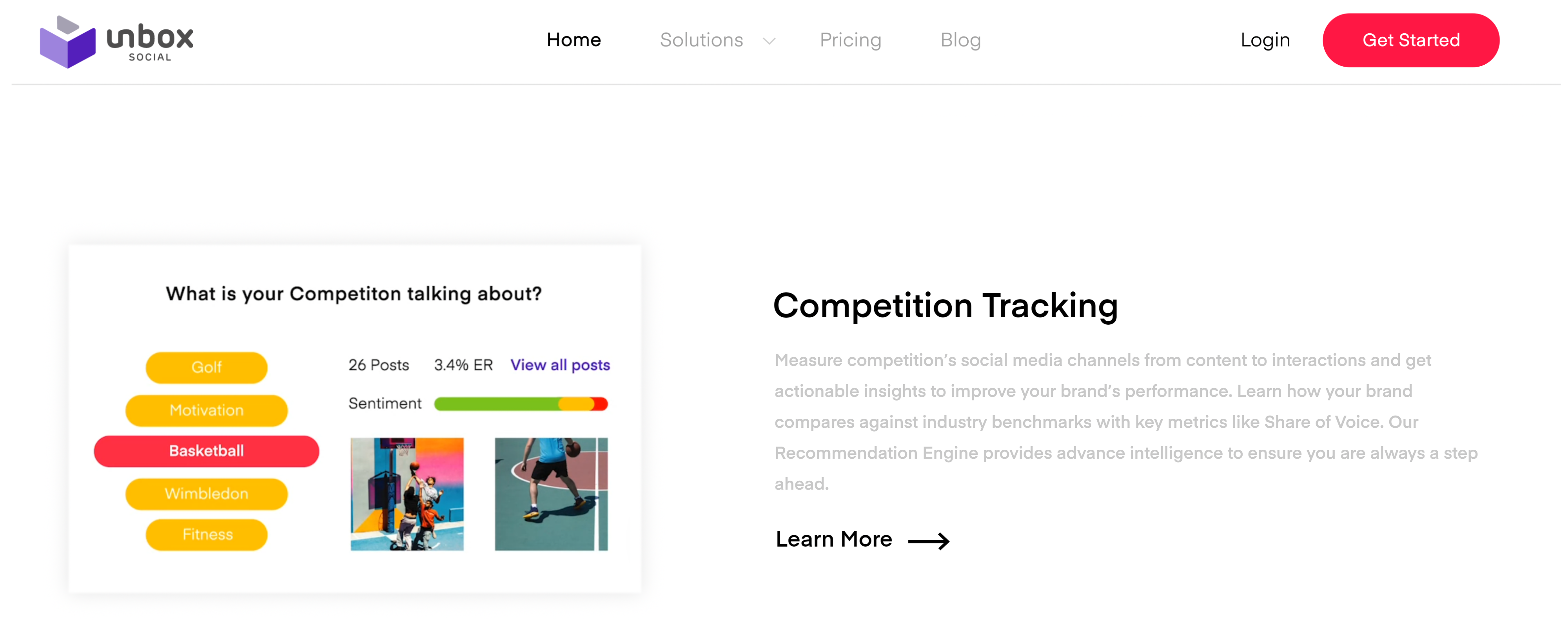Switch to the Home navigation item
Image resolution: width=1568 pixels, height=634 pixels.
[573, 40]
